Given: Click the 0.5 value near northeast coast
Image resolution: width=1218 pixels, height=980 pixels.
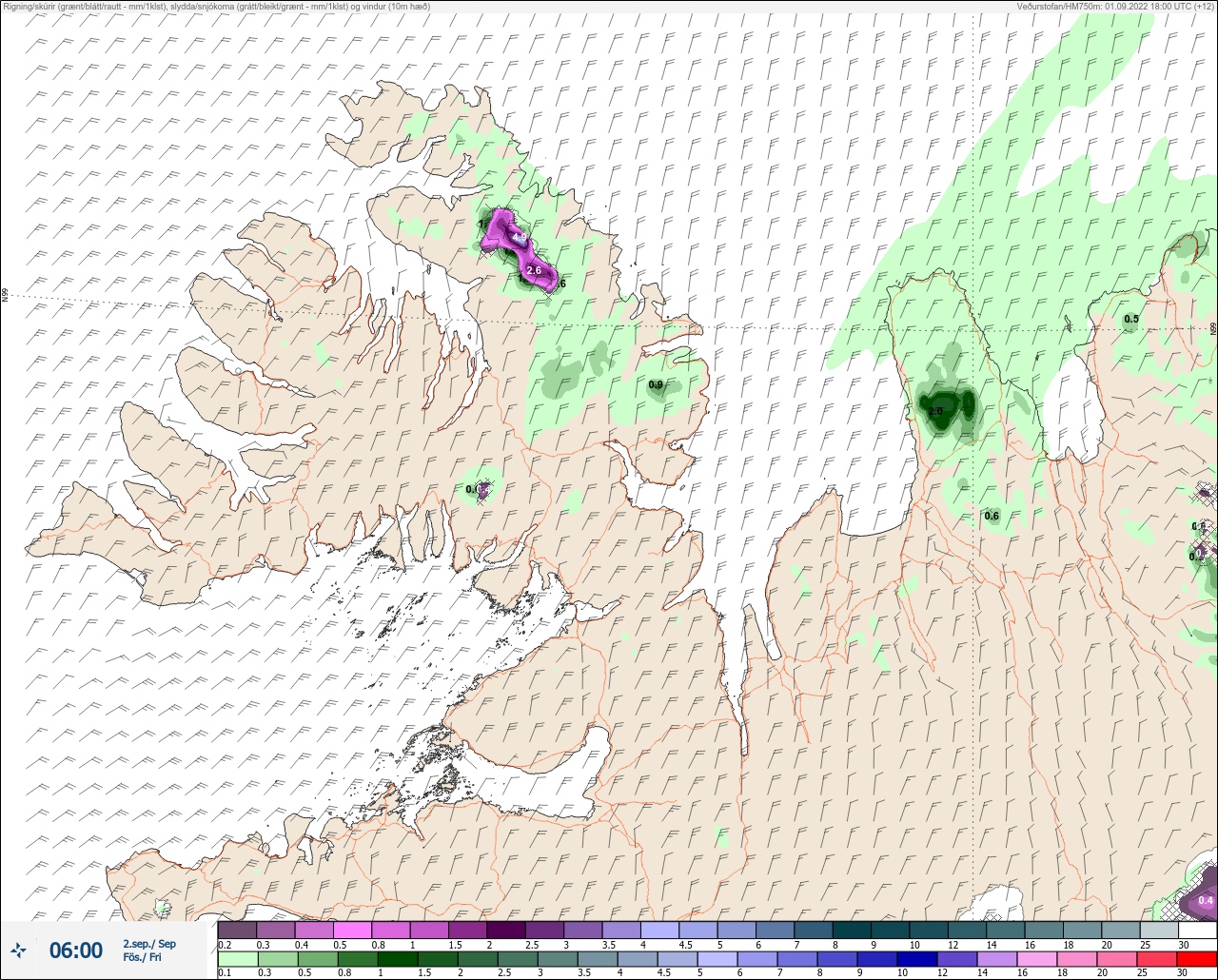Looking at the screenshot, I should coord(1131,319).
